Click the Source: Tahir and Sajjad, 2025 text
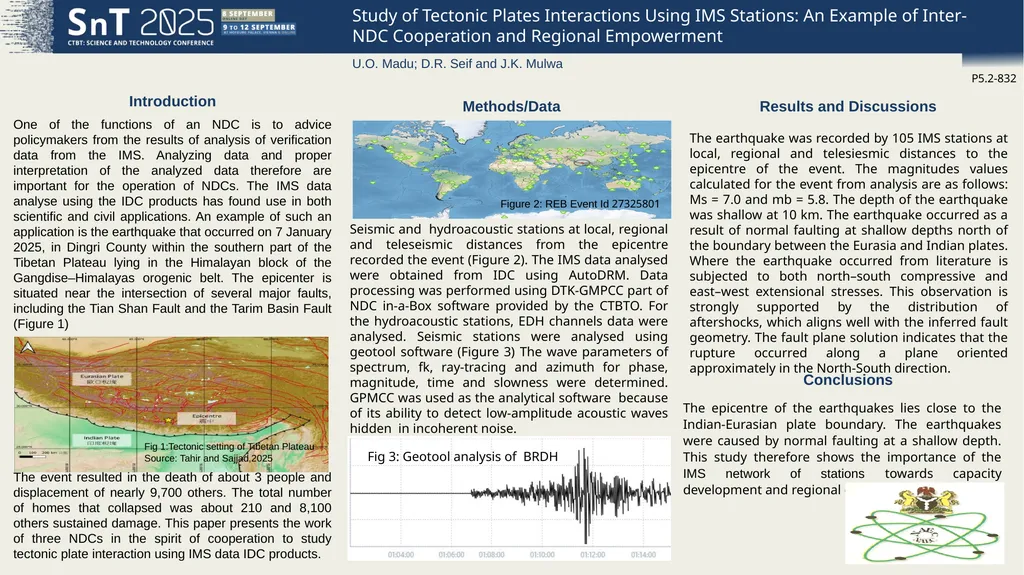Viewport: 1024px width, 575px height. (208, 459)
